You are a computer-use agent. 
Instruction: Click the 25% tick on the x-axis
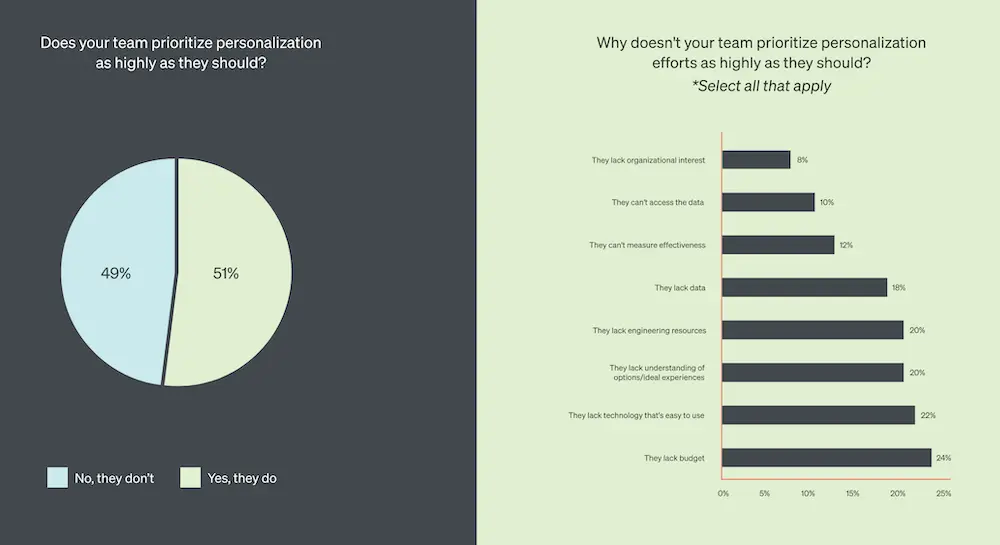coord(943,493)
